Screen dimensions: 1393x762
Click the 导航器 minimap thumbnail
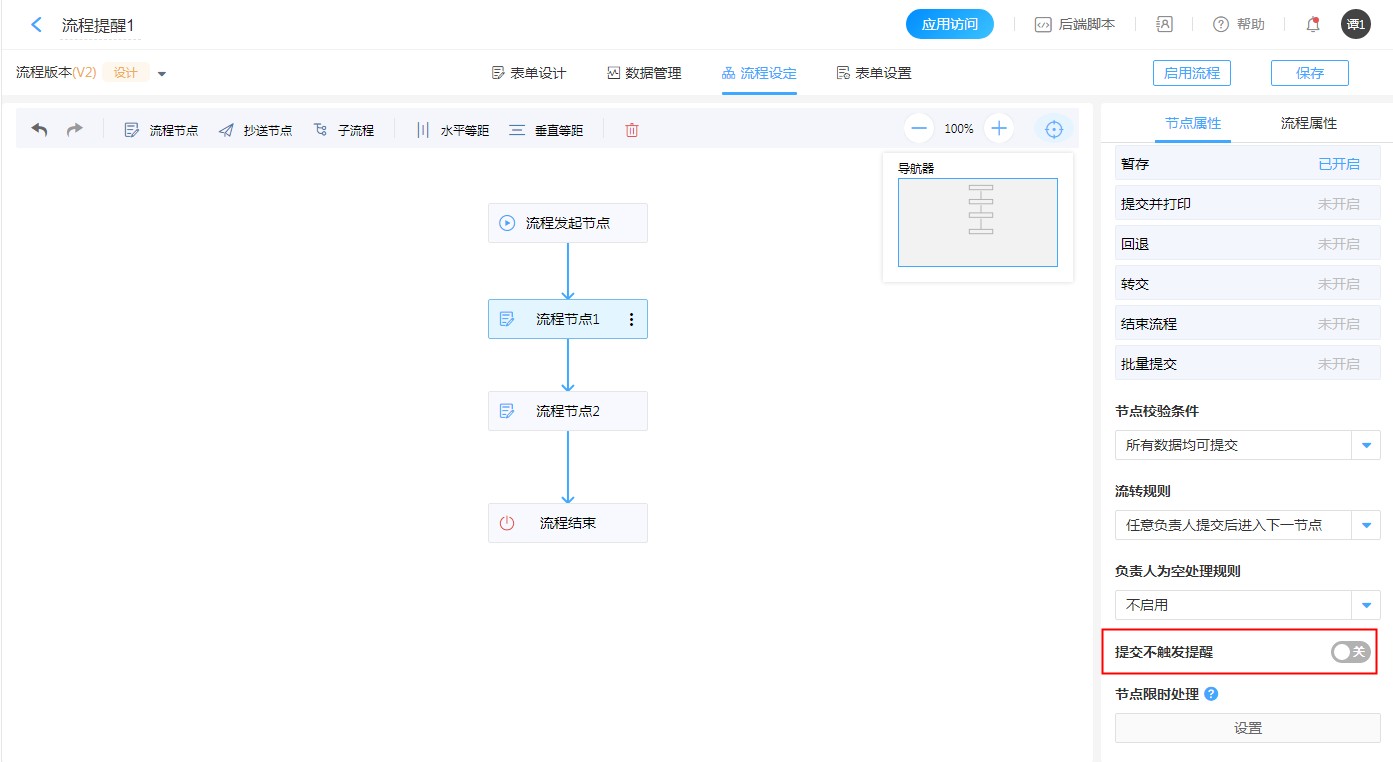coord(977,222)
